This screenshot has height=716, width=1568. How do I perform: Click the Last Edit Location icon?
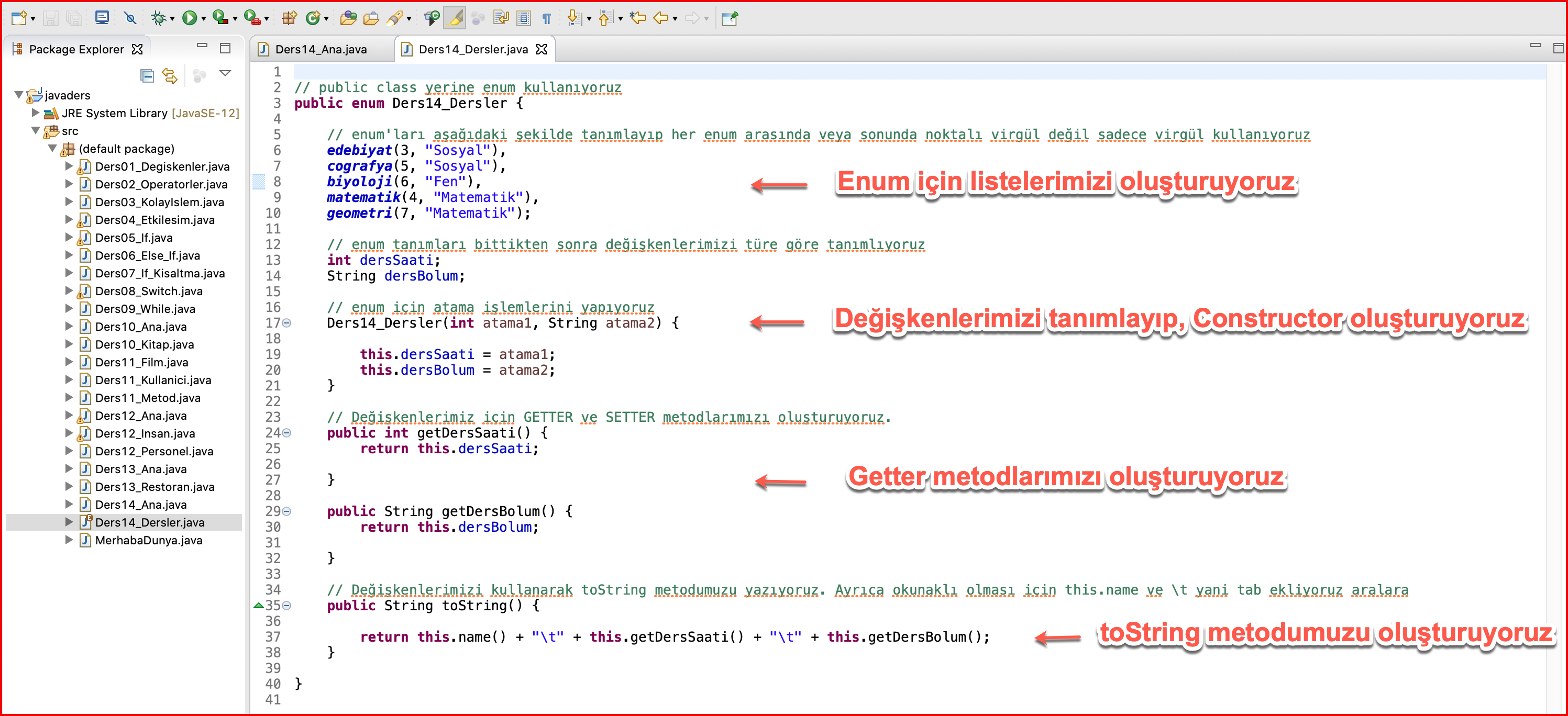[638, 18]
